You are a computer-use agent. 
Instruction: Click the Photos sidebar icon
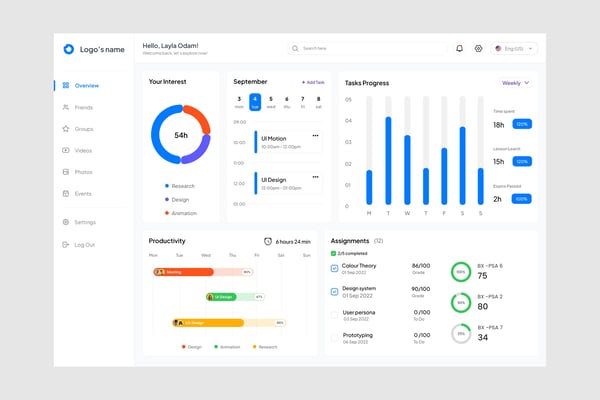66,172
